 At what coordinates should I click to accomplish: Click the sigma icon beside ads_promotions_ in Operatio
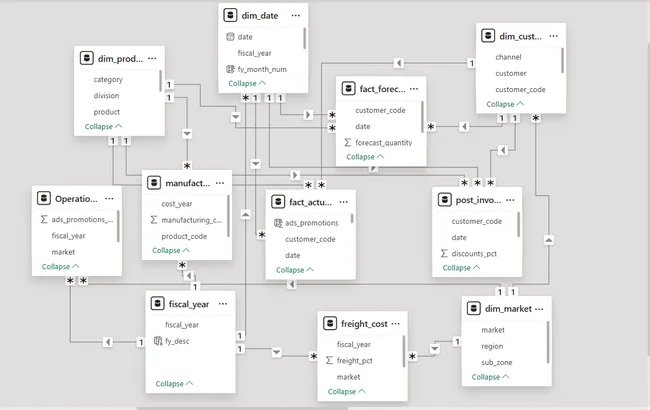[x=44, y=219]
